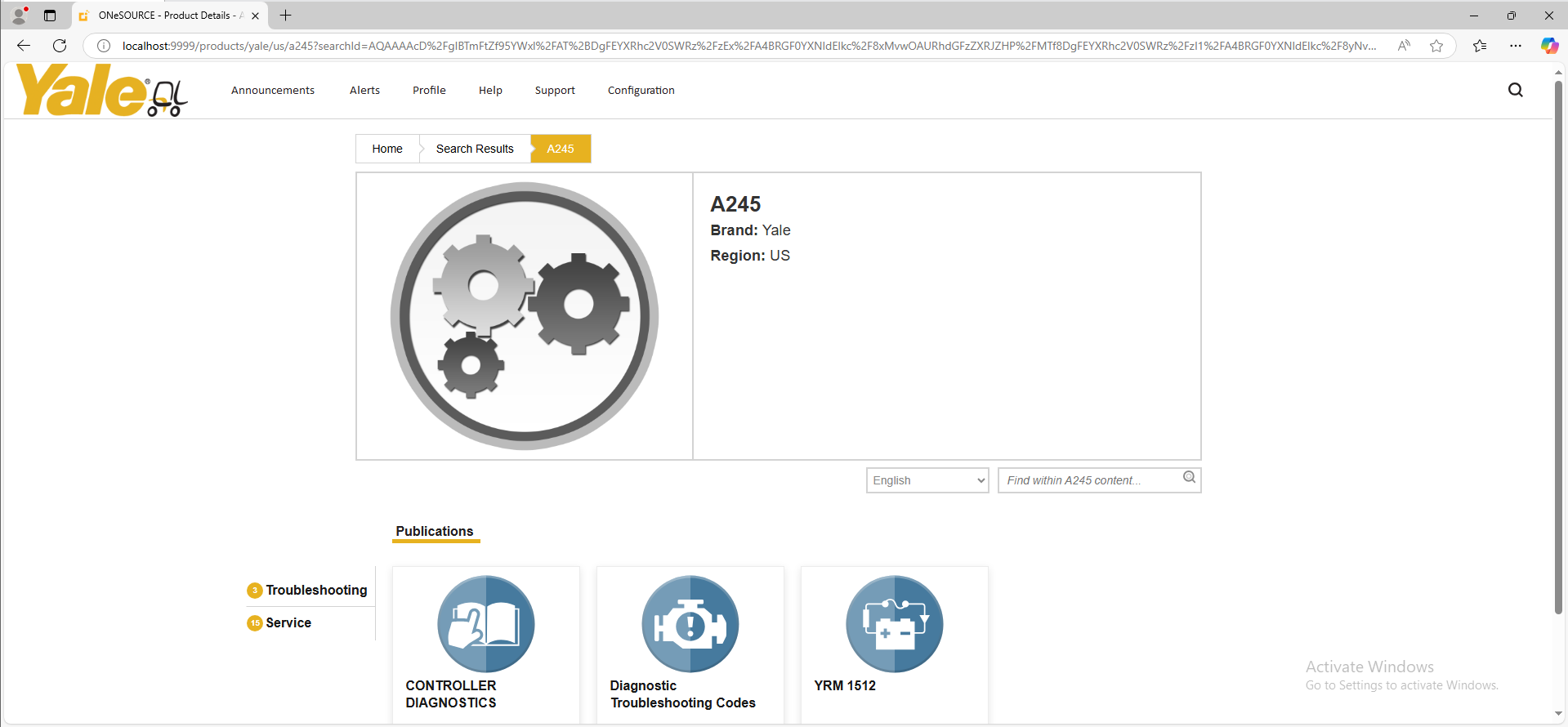
Task: Close the ONeSOURCE Product Details tab
Action: coord(255,16)
